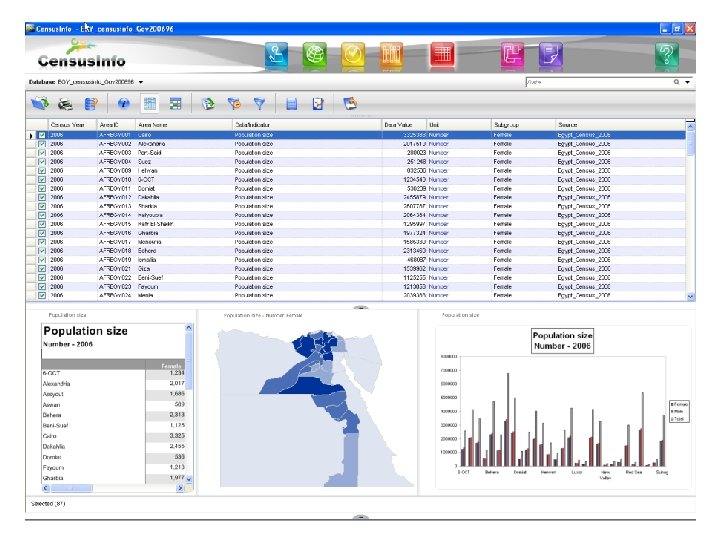Open the Egypt map preview
The width and height of the screenshot is (720, 540).
pyautogui.click(x=316, y=408)
